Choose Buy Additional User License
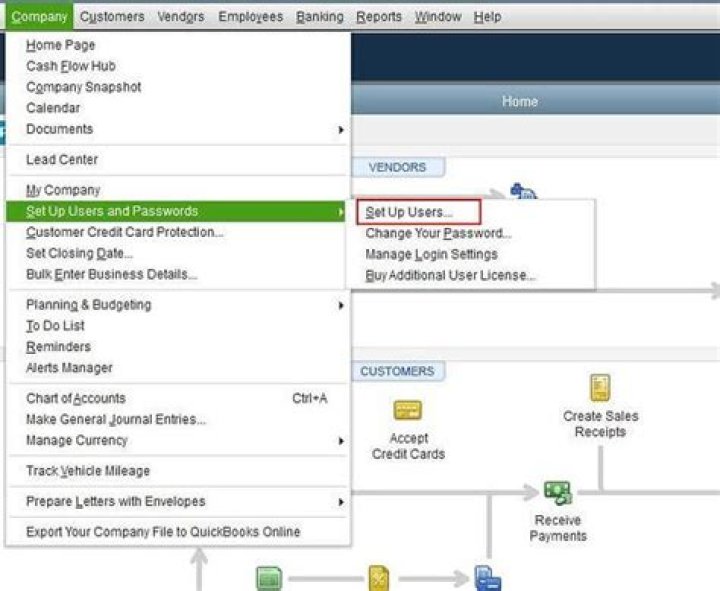The image size is (720, 591). pos(472,276)
